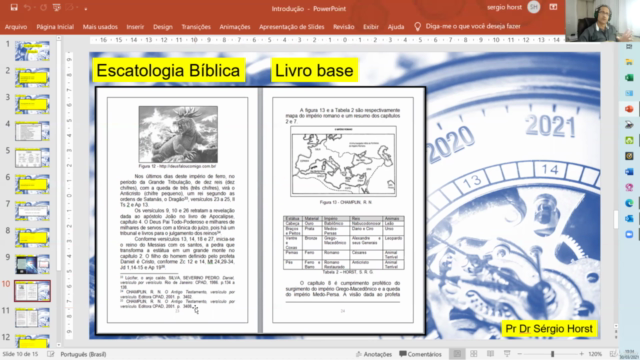Select slide 4 thumbnail

tap(32, 131)
